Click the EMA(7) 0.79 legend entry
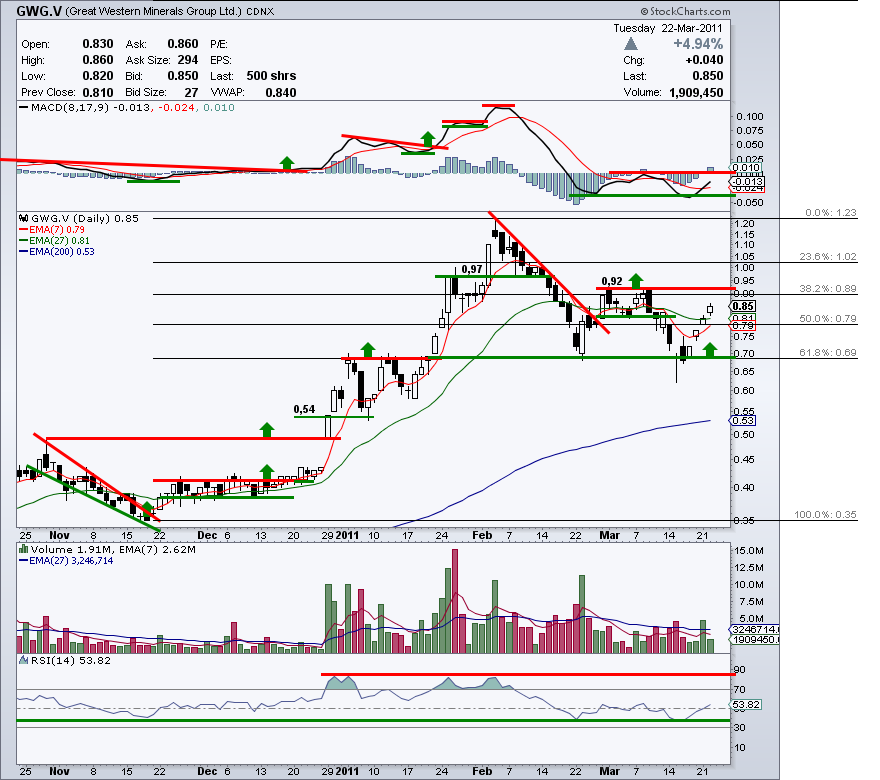Viewport: 880px width, 780px height. coord(52,230)
